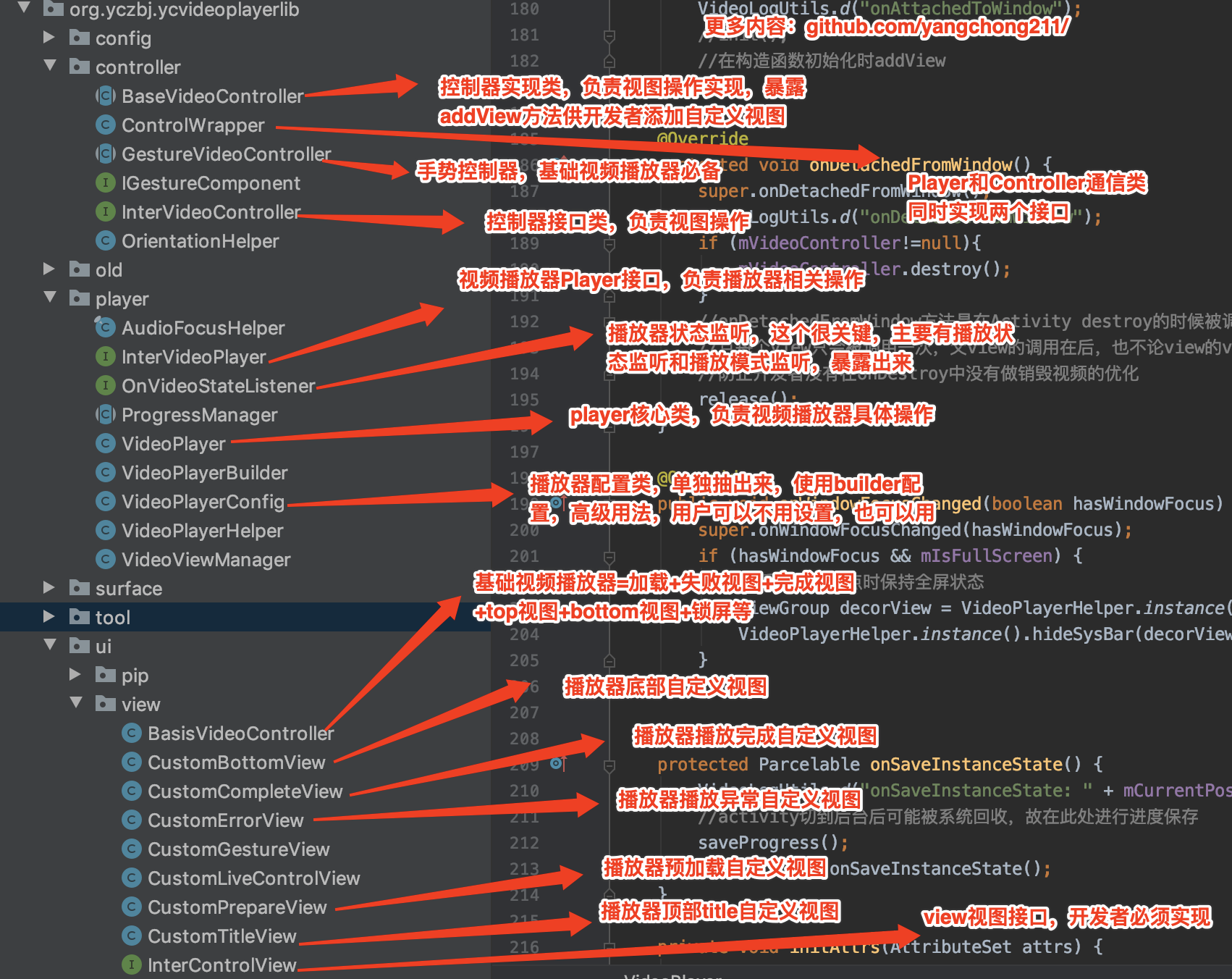Click the CustomGestureView class icon
1232x979 pixels.
click(x=132, y=849)
